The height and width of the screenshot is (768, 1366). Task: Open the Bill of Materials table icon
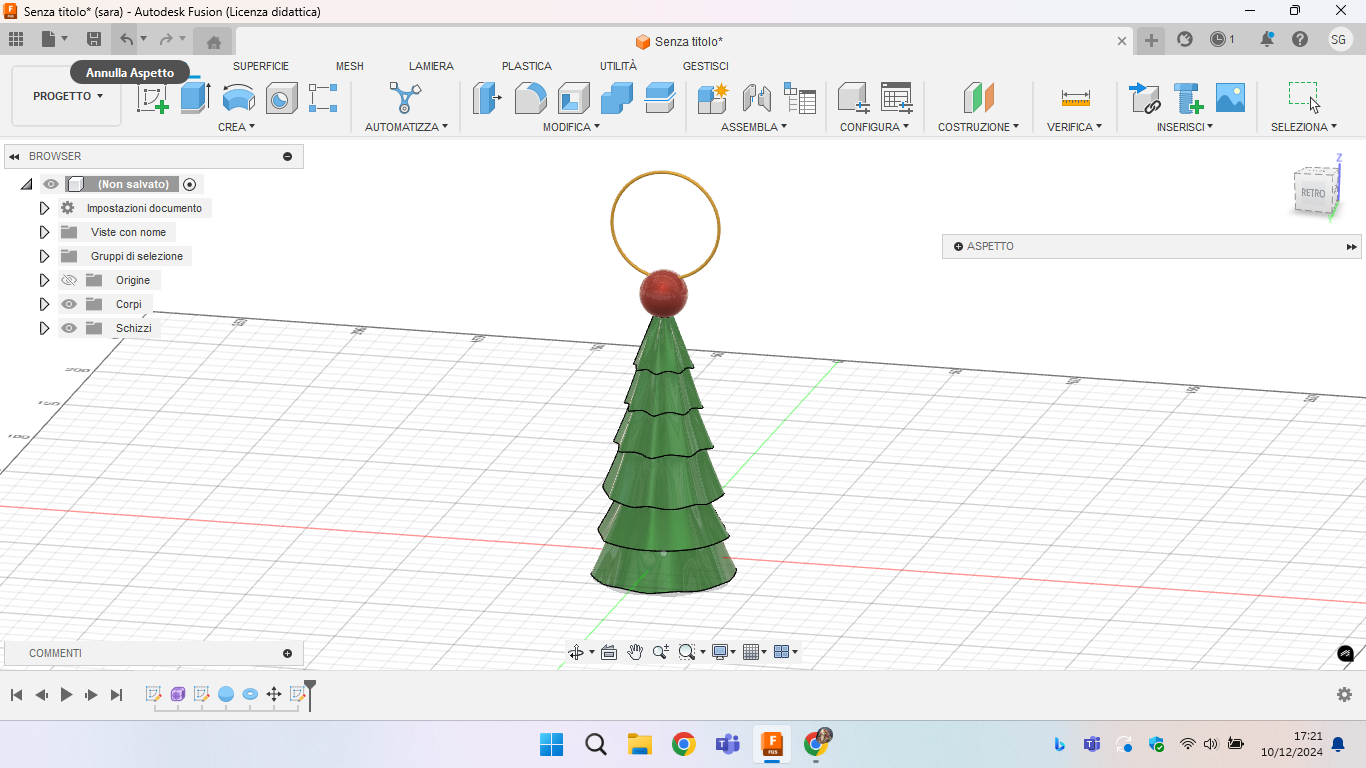pos(800,98)
